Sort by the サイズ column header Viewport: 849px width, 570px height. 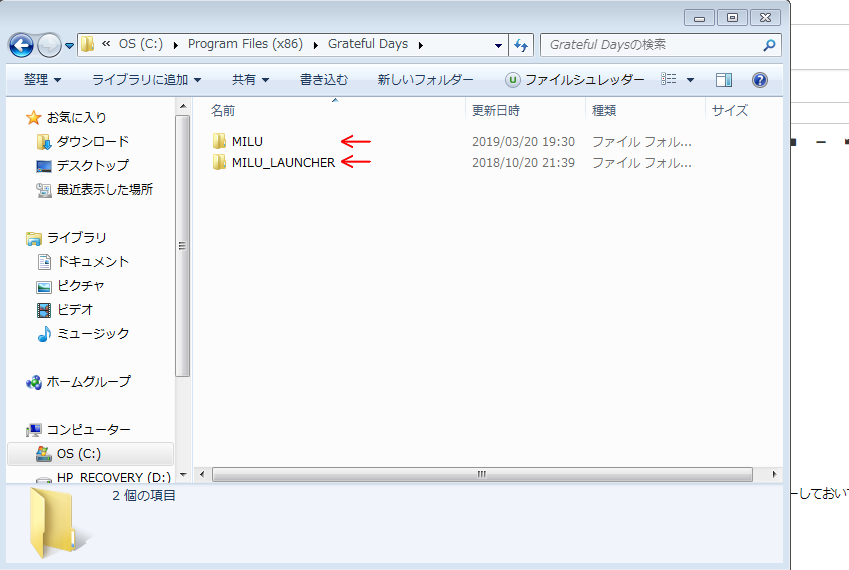pyautogui.click(x=730, y=110)
